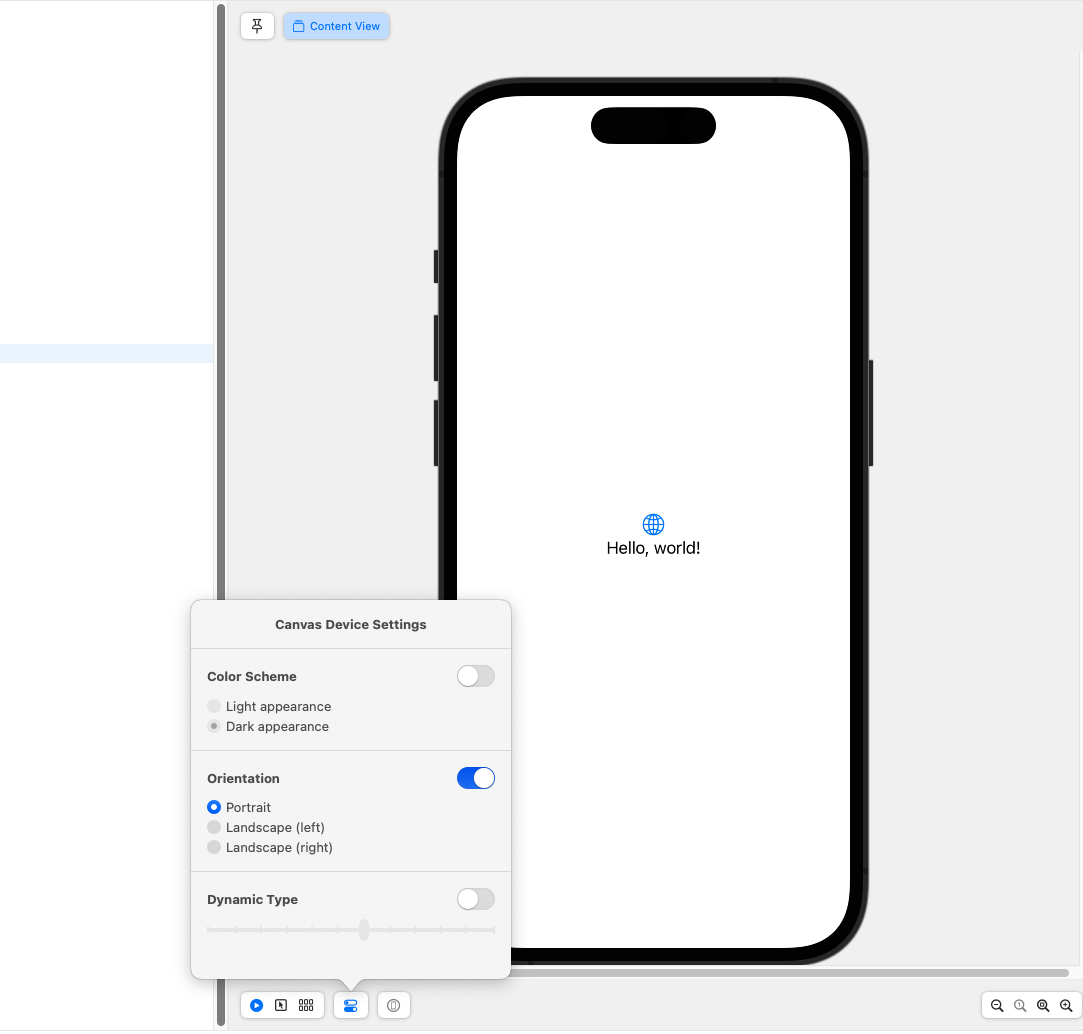
Task: Select the Content View preview tab
Action: click(336, 26)
